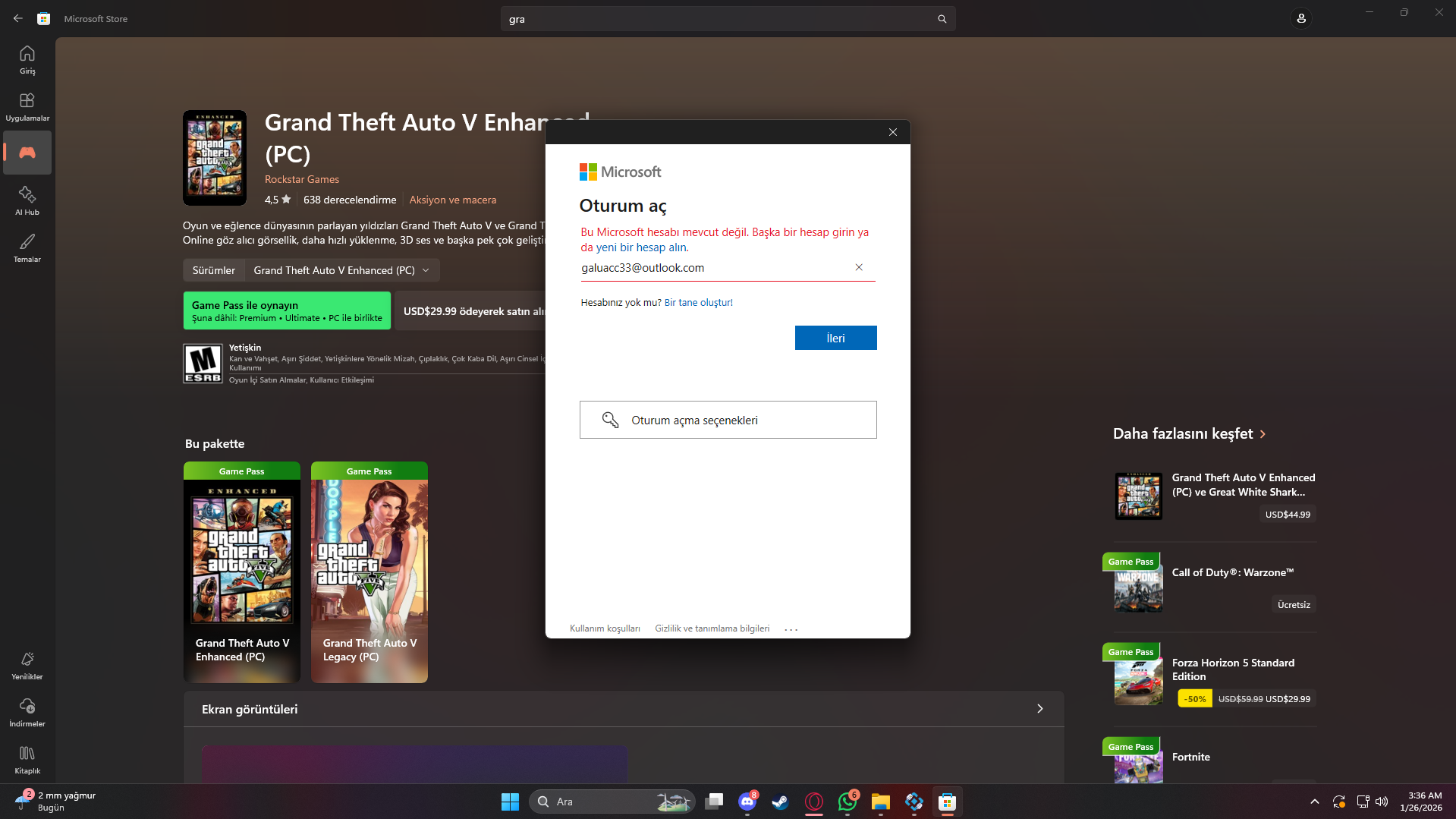Screen dimensions: 1456x819
Task: Open the weather widget on taskbar
Action: (55, 802)
